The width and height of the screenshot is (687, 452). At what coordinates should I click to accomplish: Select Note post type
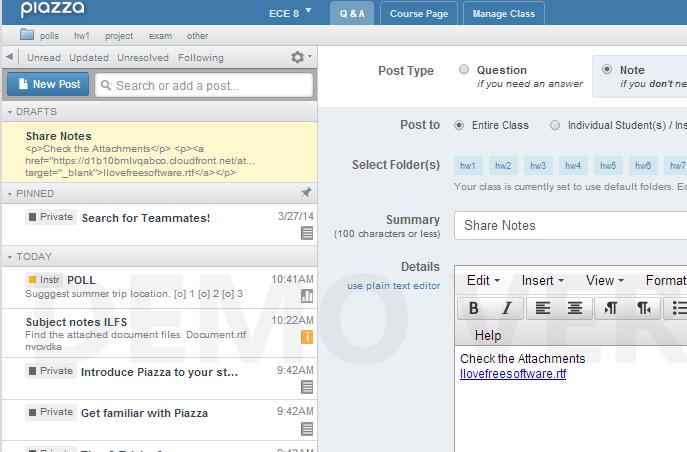pyautogui.click(x=607, y=69)
